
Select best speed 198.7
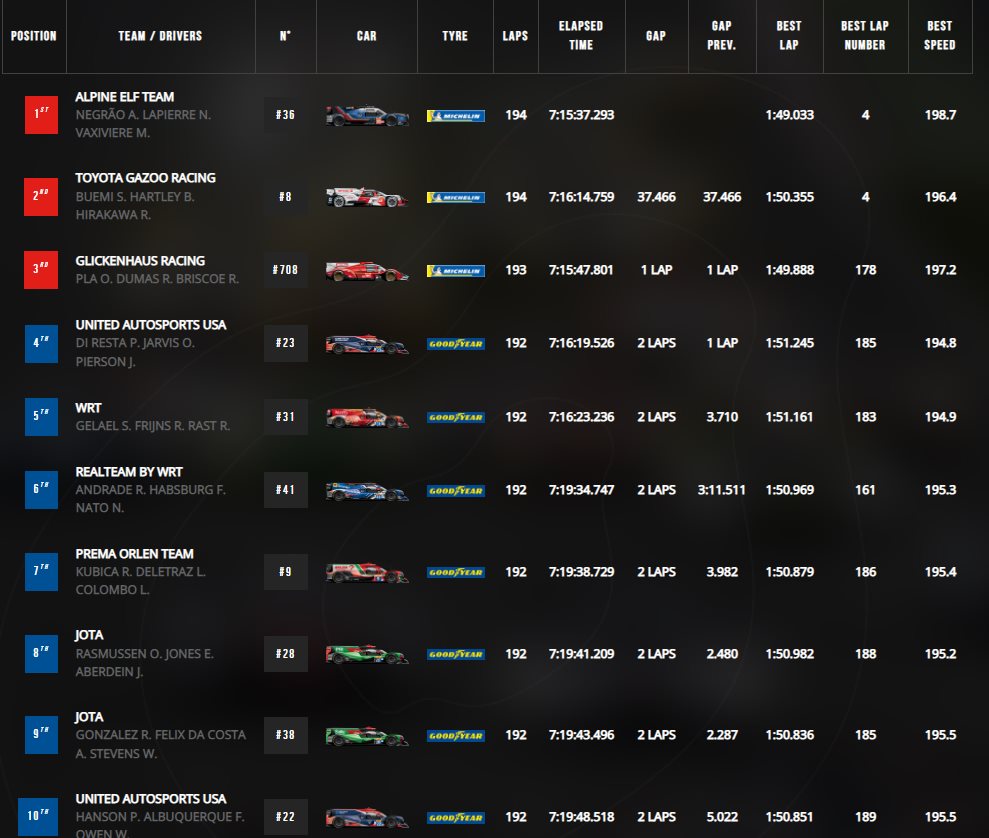click(x=940, y=115)
